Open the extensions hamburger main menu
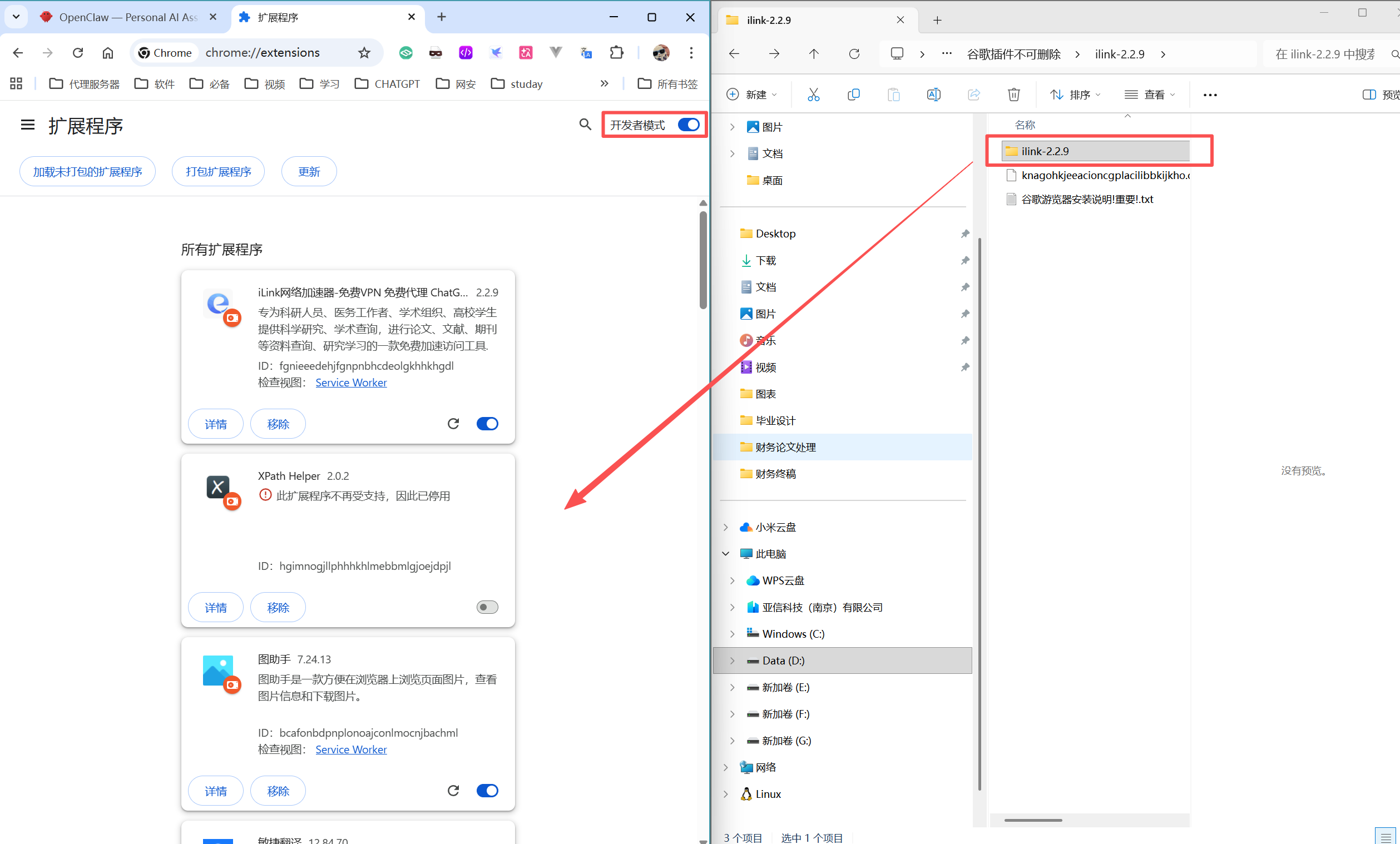Screen dimensions: 1400x844 point(27,125)
